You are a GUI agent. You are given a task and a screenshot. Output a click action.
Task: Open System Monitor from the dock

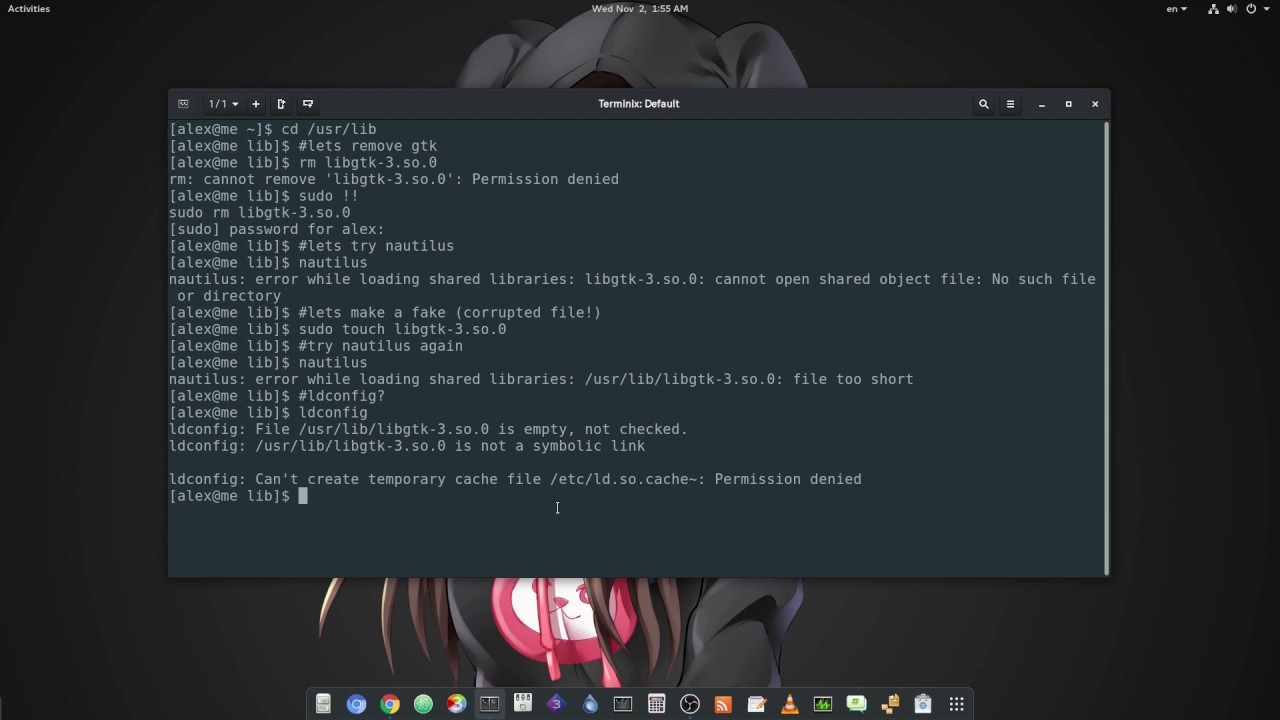[x=823, y=704]
